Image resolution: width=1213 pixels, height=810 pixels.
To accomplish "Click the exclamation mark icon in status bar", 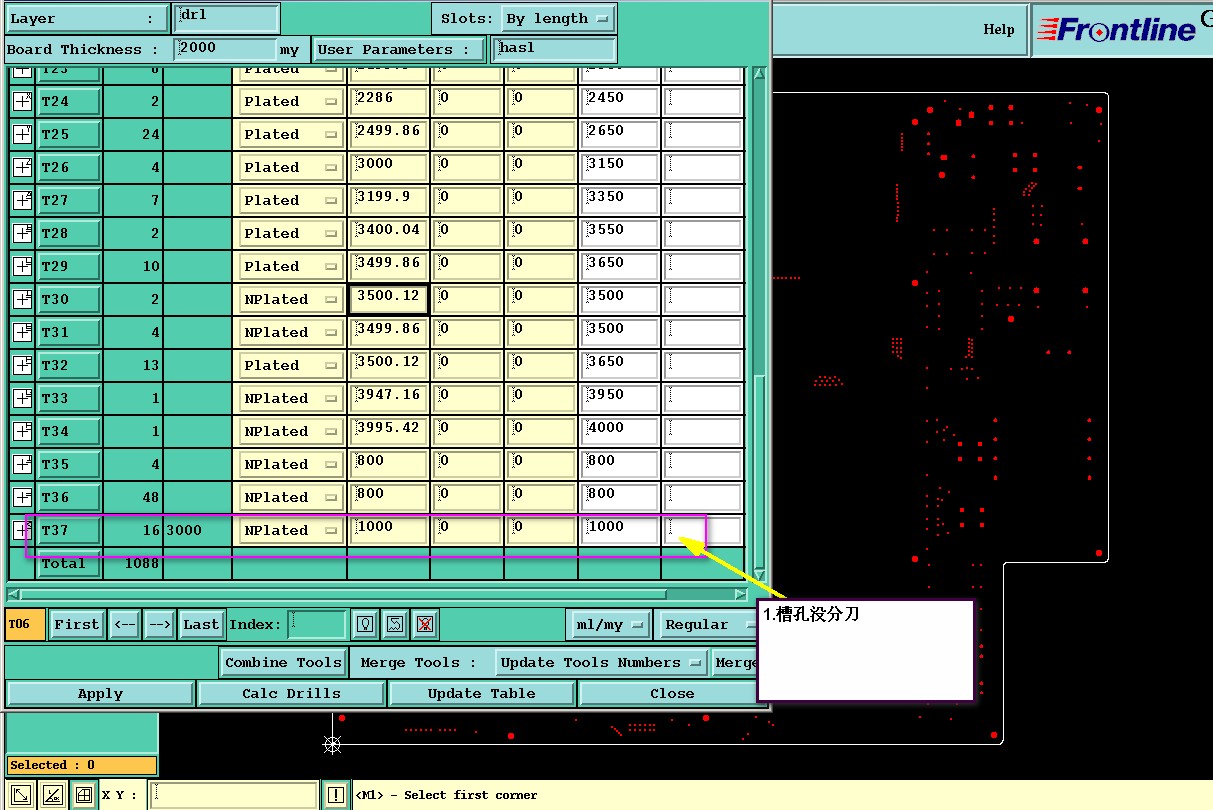I will point(336,796).
